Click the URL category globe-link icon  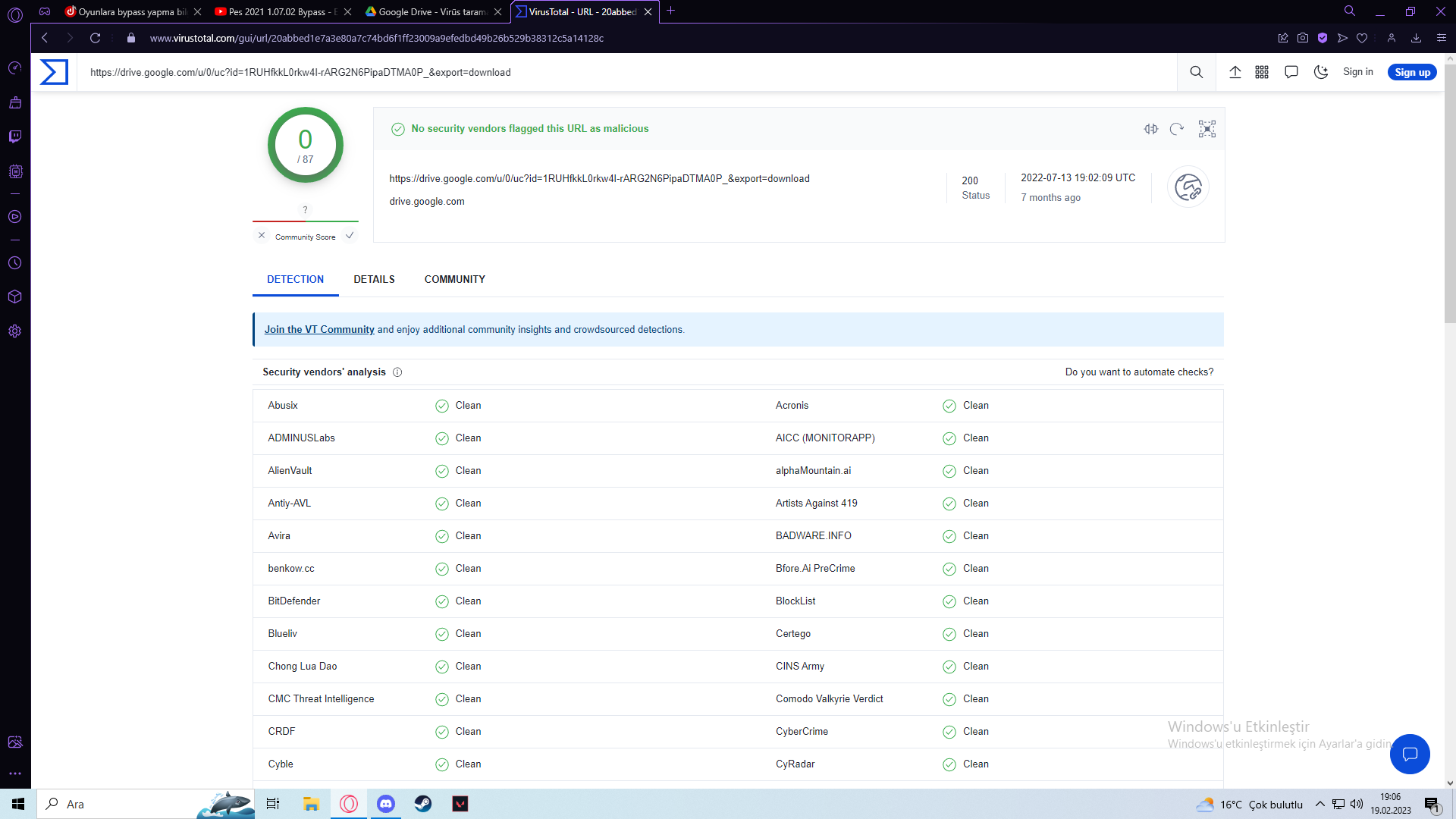[x=1188, y=187]
